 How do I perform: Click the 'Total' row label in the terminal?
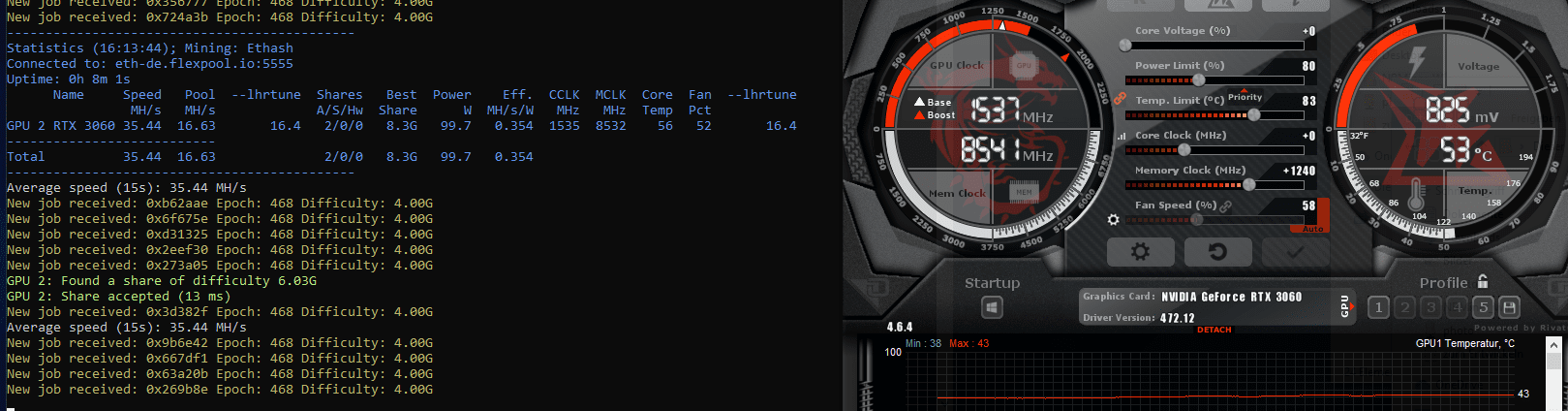(x=26, y=157)
